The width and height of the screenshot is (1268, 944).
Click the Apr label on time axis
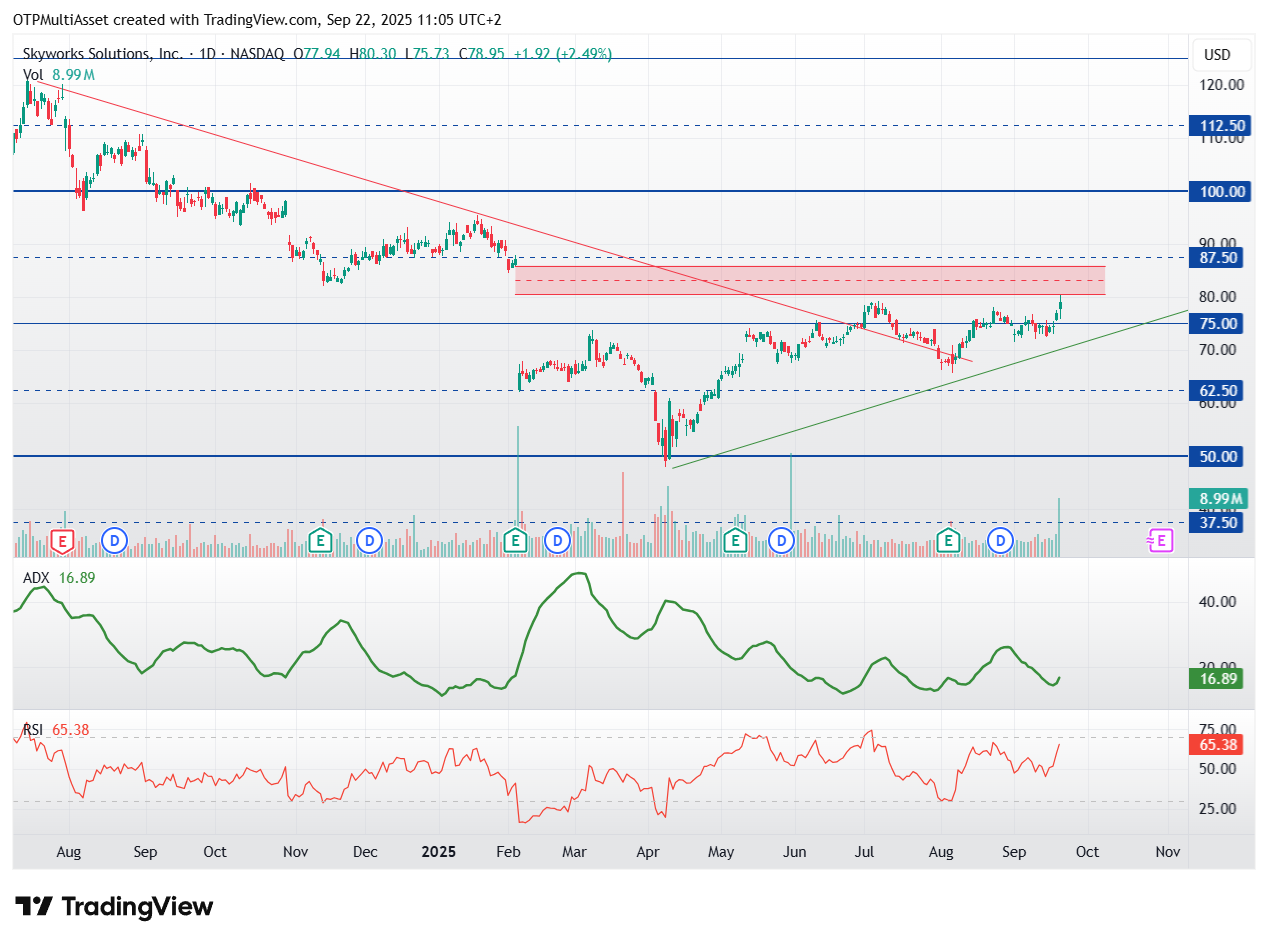[x=646, y=852]
